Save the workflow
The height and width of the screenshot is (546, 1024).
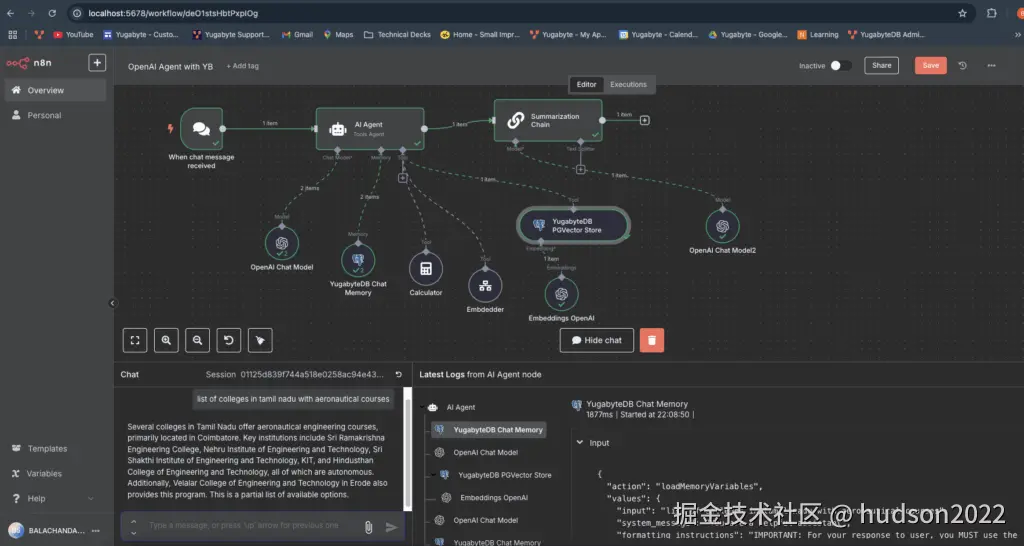[931, 65]
